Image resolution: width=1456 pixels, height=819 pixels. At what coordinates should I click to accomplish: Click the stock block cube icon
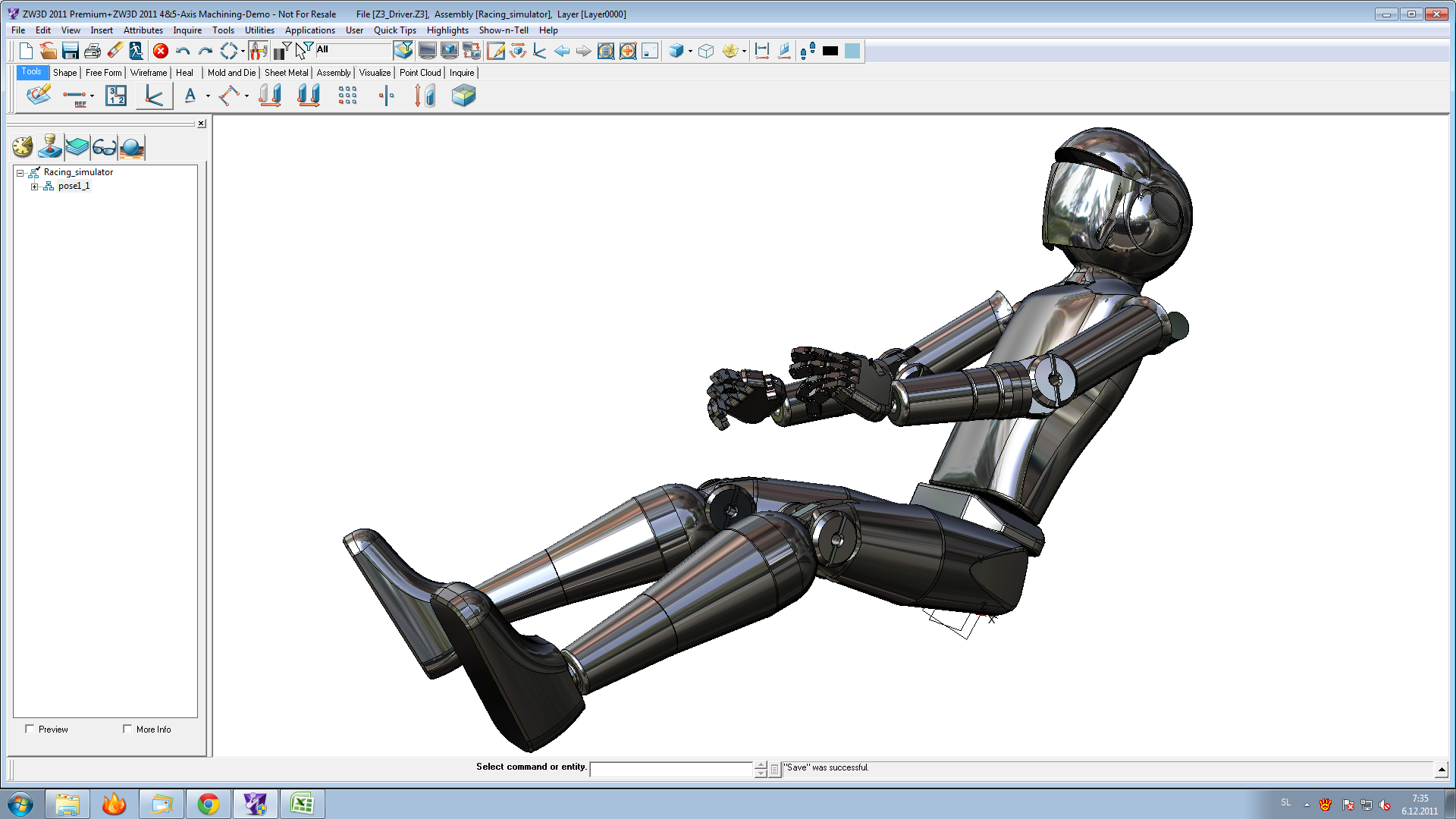tap(463, 96)
